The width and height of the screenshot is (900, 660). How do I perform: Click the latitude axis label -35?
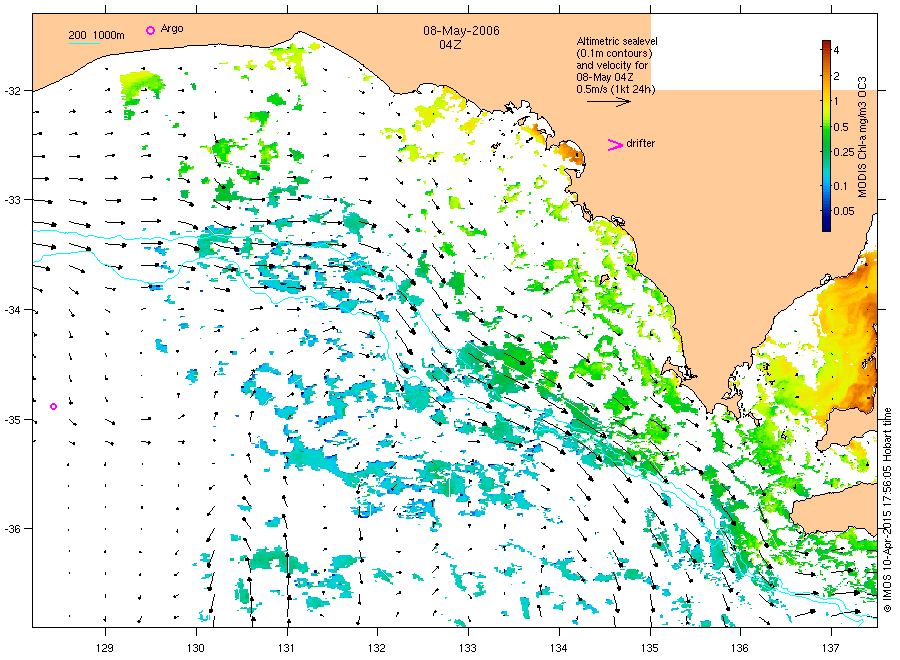point(12,420)
